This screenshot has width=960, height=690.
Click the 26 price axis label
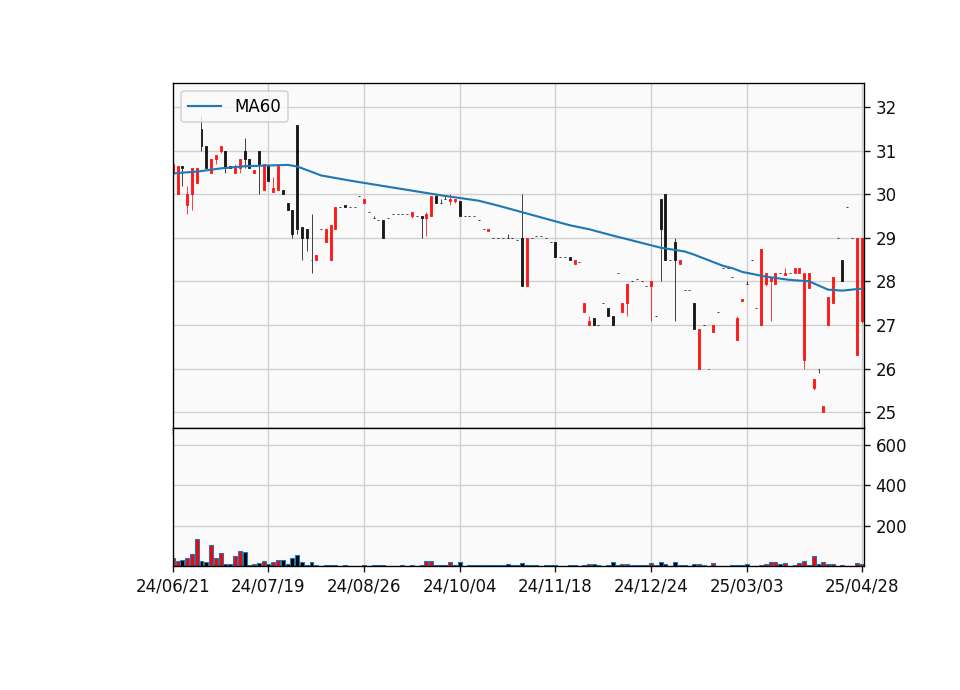885,369
